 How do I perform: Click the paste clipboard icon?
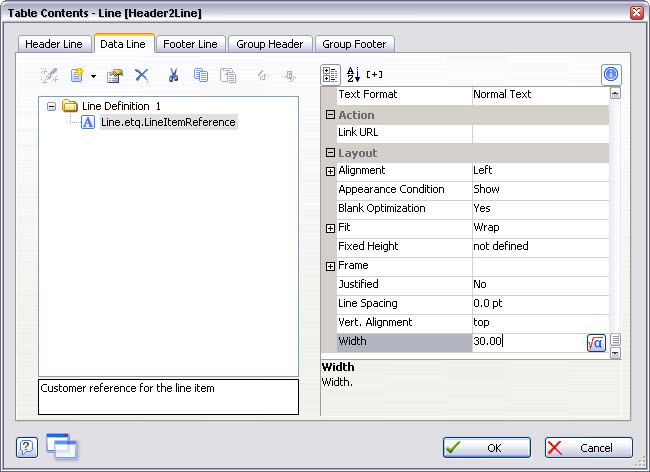click(228, 75)
